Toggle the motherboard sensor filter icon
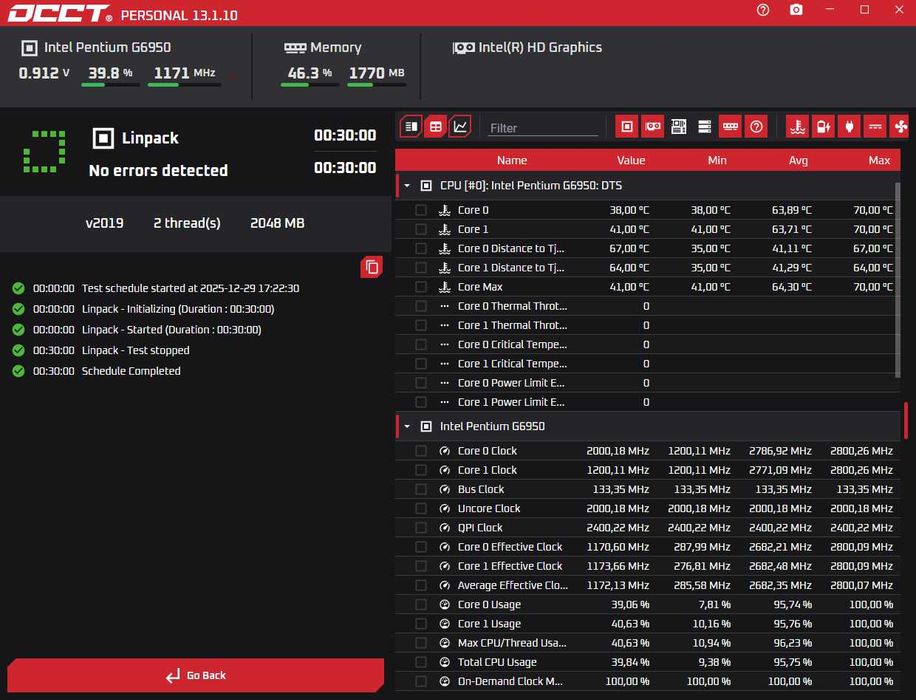 (678, 126)
